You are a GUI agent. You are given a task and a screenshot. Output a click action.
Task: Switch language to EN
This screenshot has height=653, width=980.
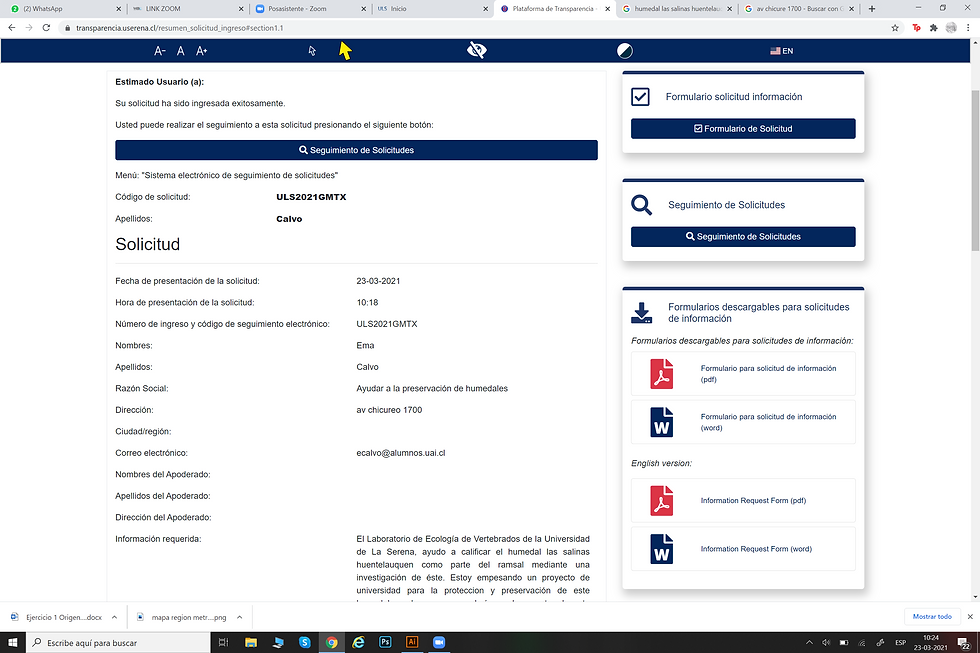point(781,51)
